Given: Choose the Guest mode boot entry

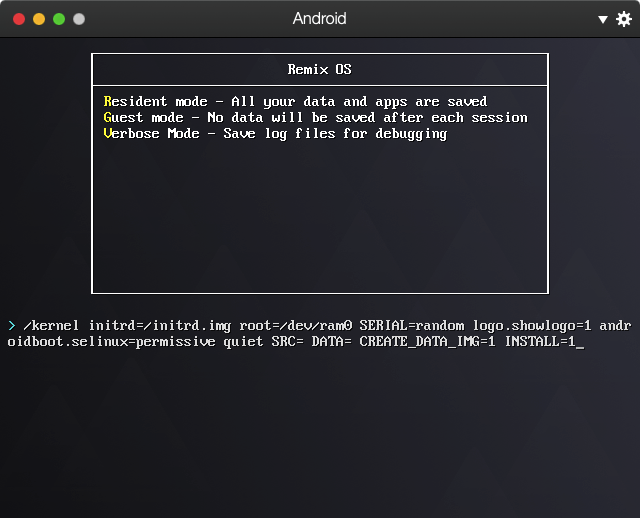Looking at the screenshot, I should point(316,118).
